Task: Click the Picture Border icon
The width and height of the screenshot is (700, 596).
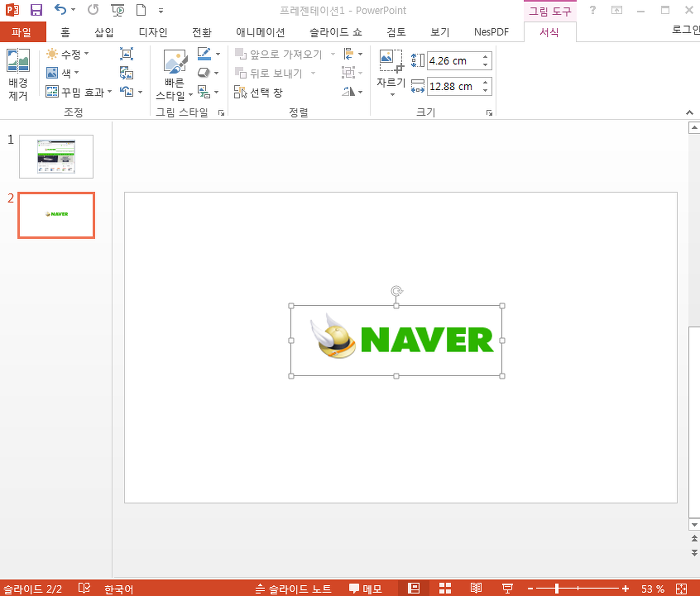Action: click(204, 54)
